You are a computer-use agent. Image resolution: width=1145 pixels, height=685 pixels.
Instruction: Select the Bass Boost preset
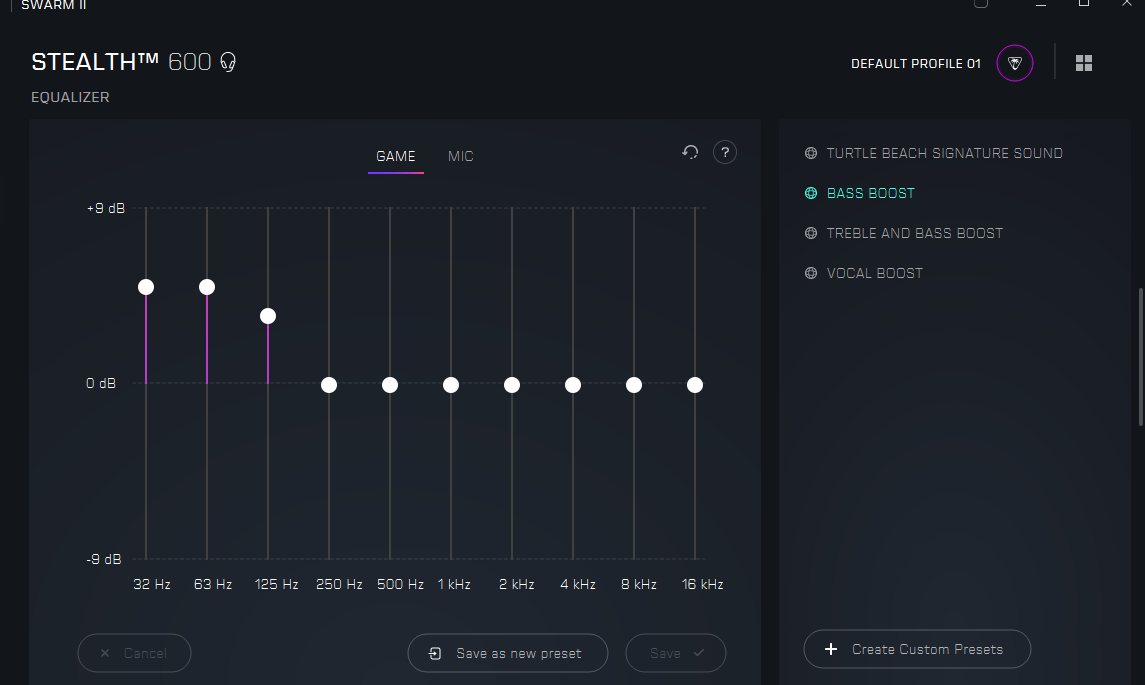[x=870, y=193]
